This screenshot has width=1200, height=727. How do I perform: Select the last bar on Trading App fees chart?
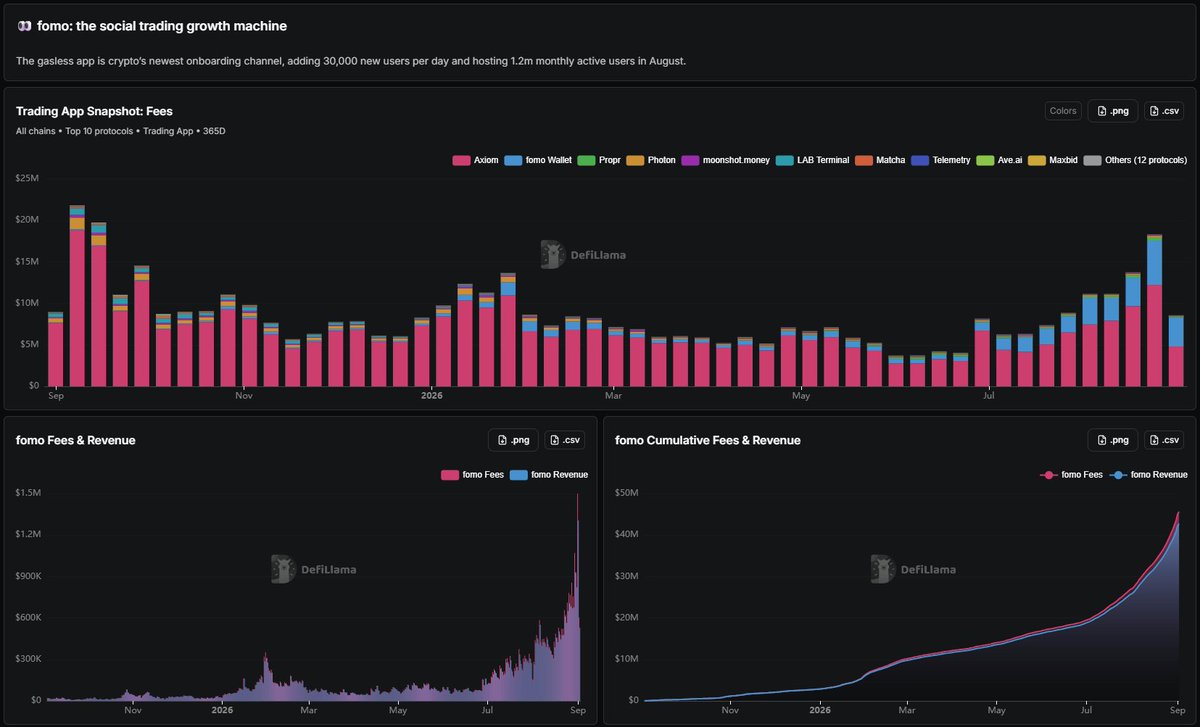click(1176, 351)
